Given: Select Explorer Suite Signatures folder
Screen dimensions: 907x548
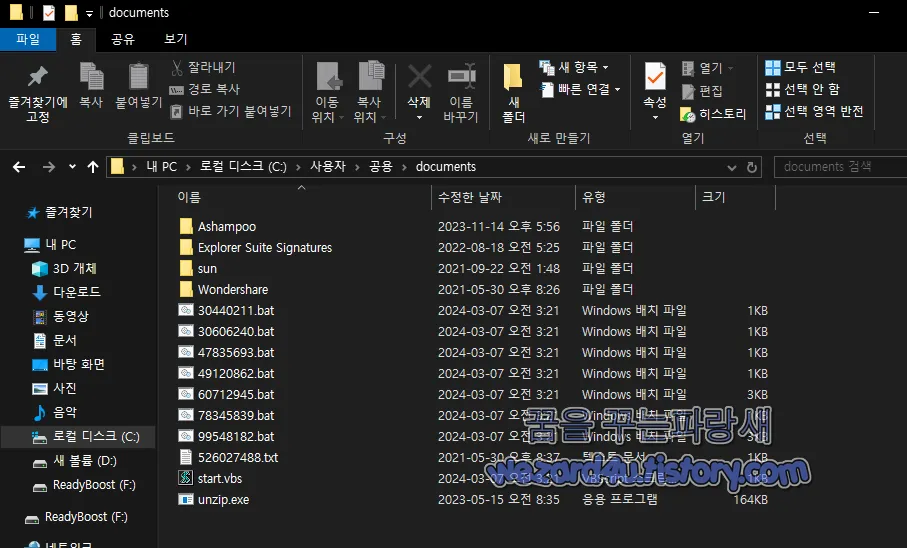Looking at the screenshot, I should click(x=255, y=248).
